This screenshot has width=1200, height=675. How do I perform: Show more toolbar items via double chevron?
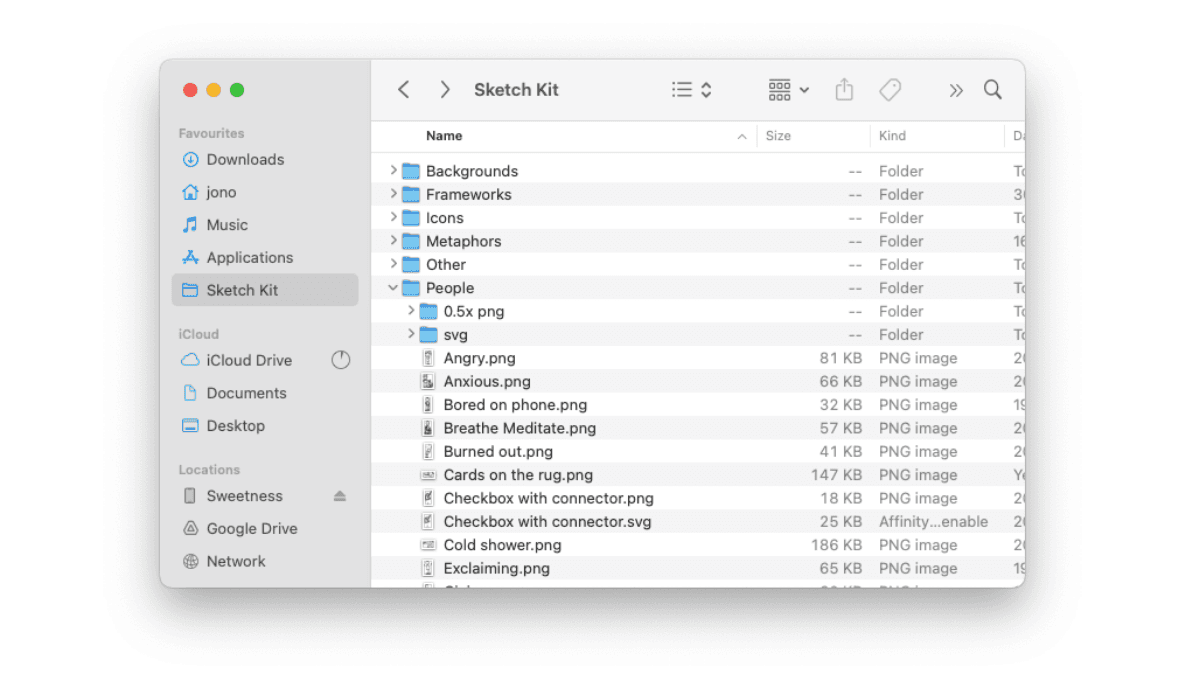[956, 90]
